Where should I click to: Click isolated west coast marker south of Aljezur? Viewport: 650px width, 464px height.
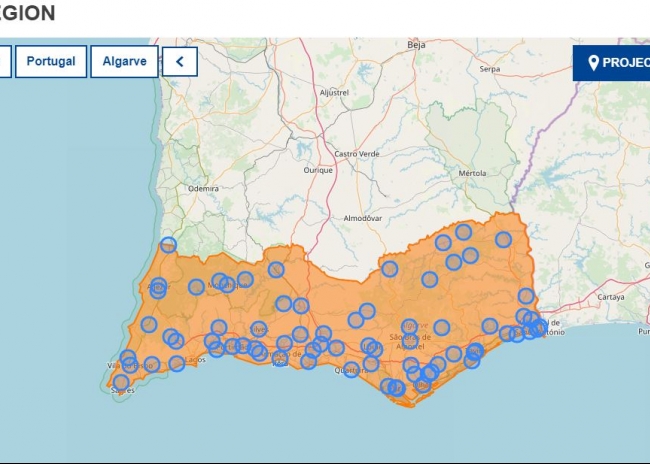(x=149, y=324)
